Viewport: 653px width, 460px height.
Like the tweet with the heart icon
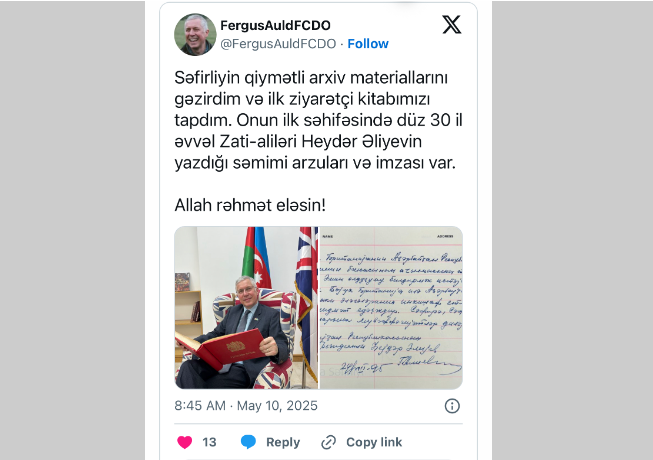[x=184, y=442]
